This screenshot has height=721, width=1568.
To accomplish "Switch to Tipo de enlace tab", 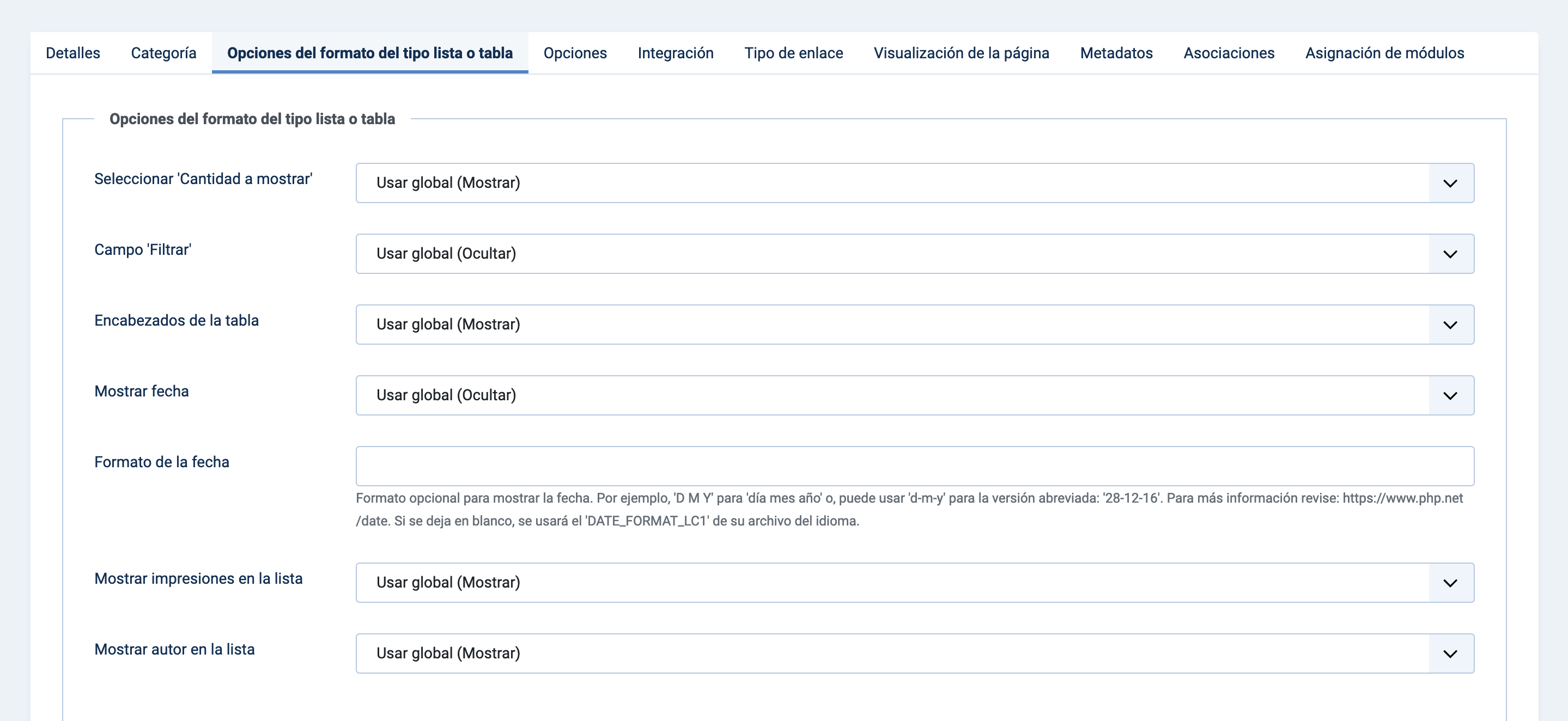I will click(x=794, y=53).
